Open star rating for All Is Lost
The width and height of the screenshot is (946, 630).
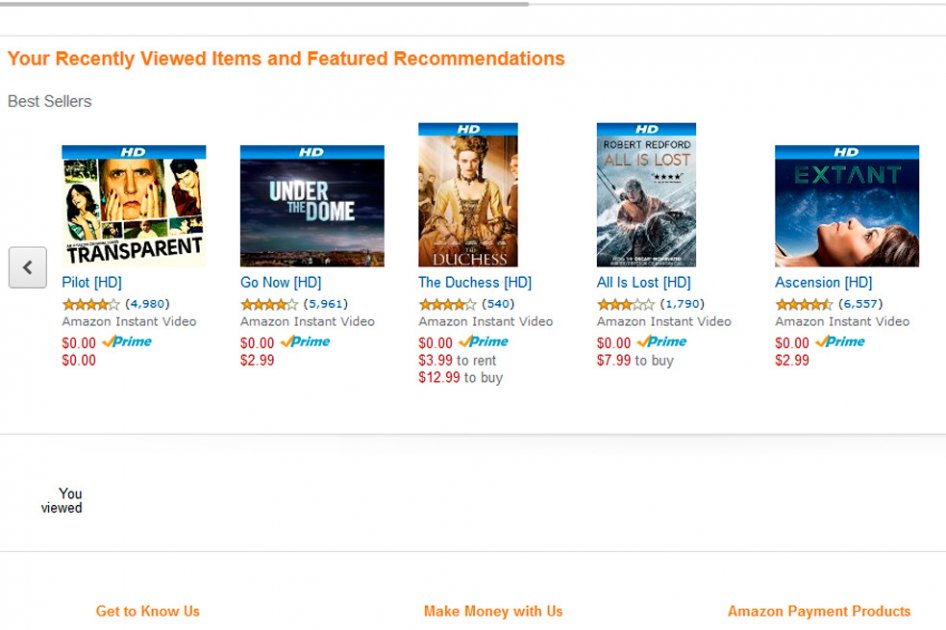click(626, 304)
